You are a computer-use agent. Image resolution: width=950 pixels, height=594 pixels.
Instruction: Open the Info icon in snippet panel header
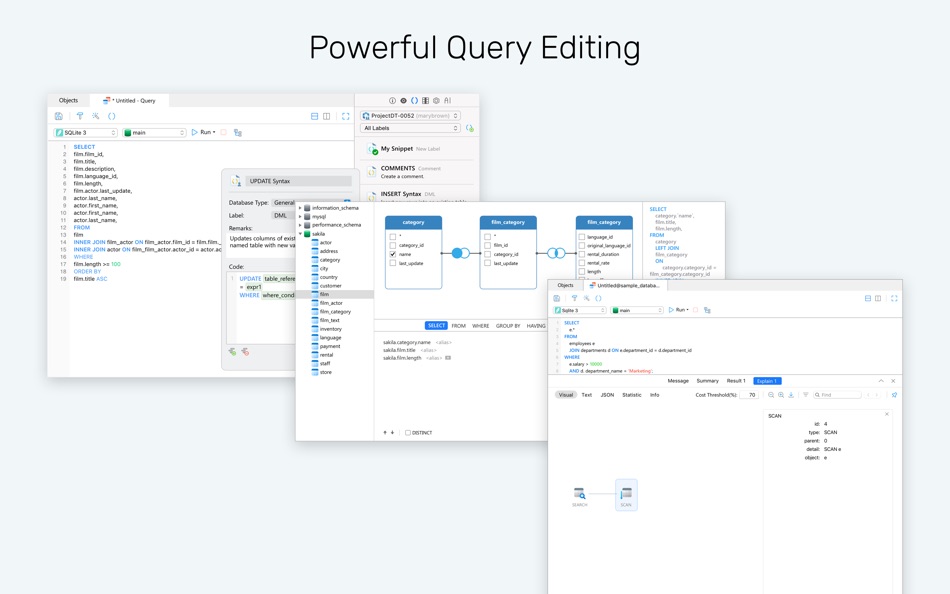pos(392,101)
